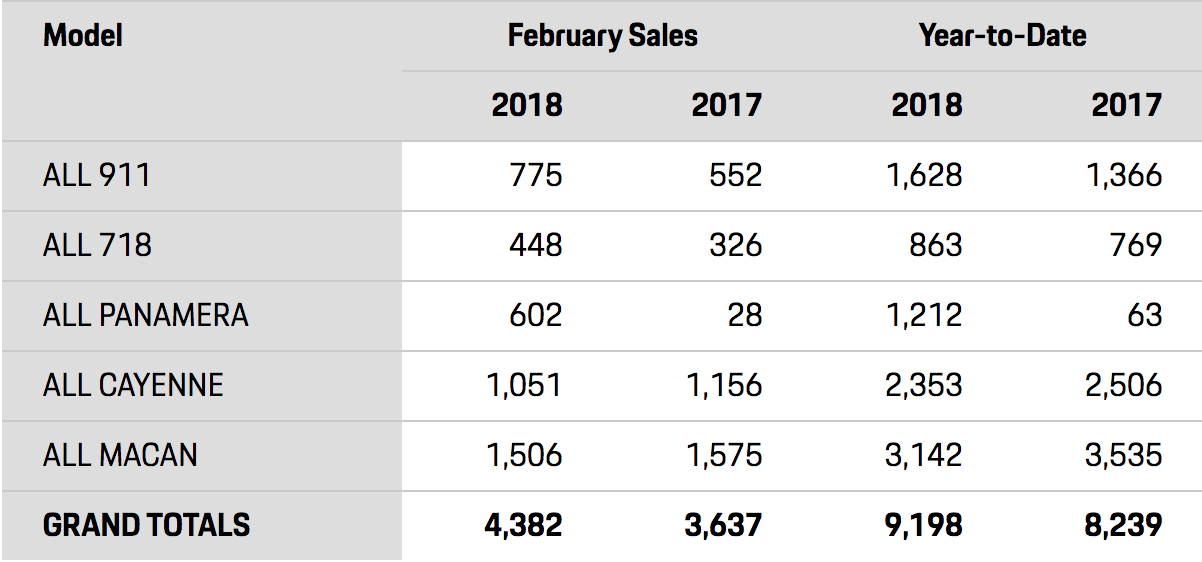
Task: Click the 1,628 year-to-date cell
Action: [x=923, y=176]
